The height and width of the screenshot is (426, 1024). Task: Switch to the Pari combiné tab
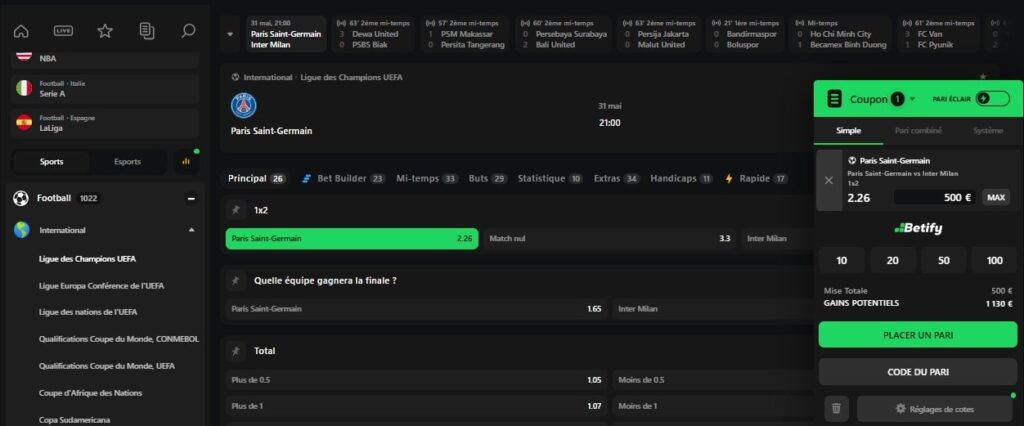(917, 130)
